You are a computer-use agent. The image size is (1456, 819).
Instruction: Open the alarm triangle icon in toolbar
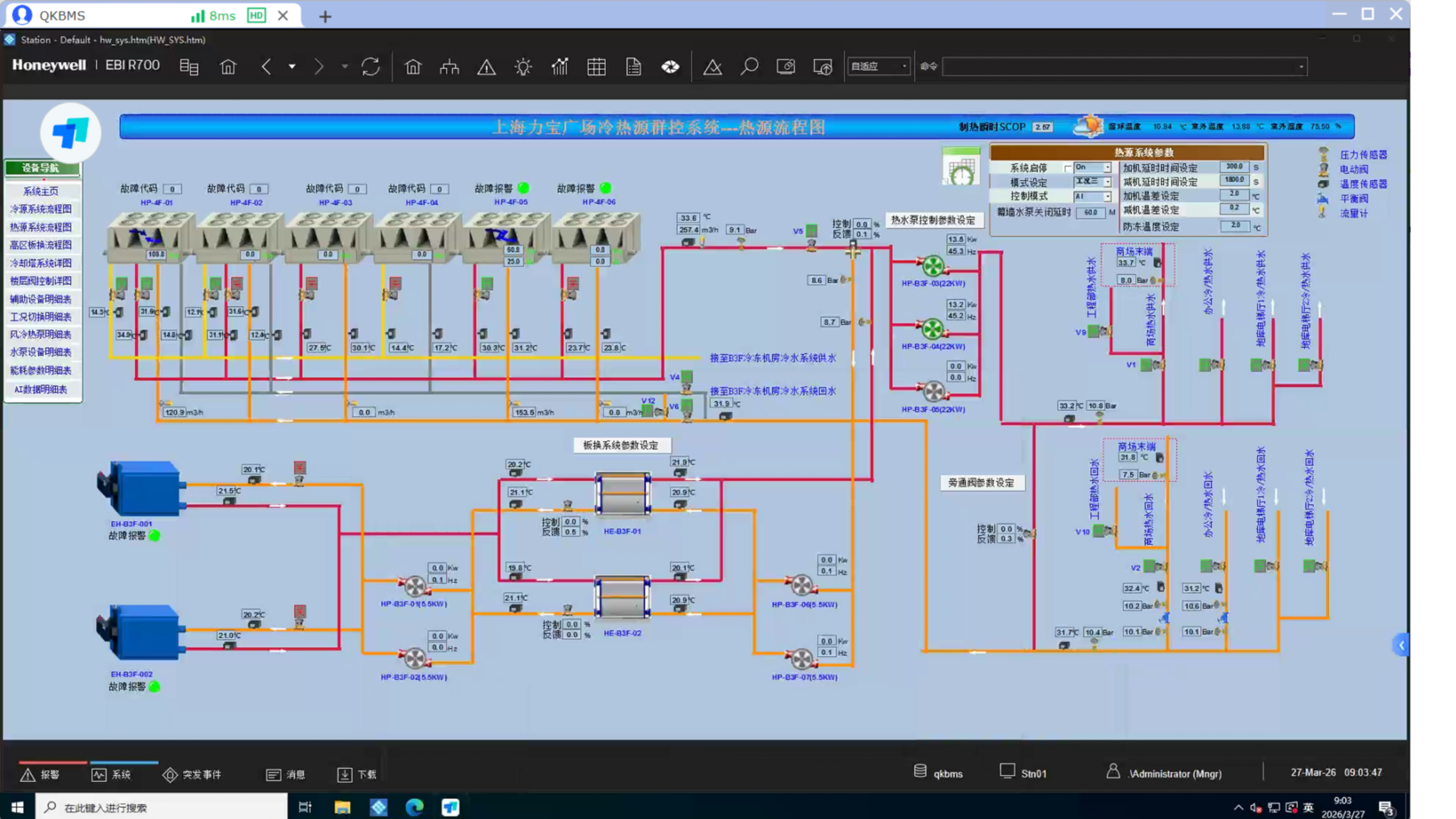(x=486, y=67)
